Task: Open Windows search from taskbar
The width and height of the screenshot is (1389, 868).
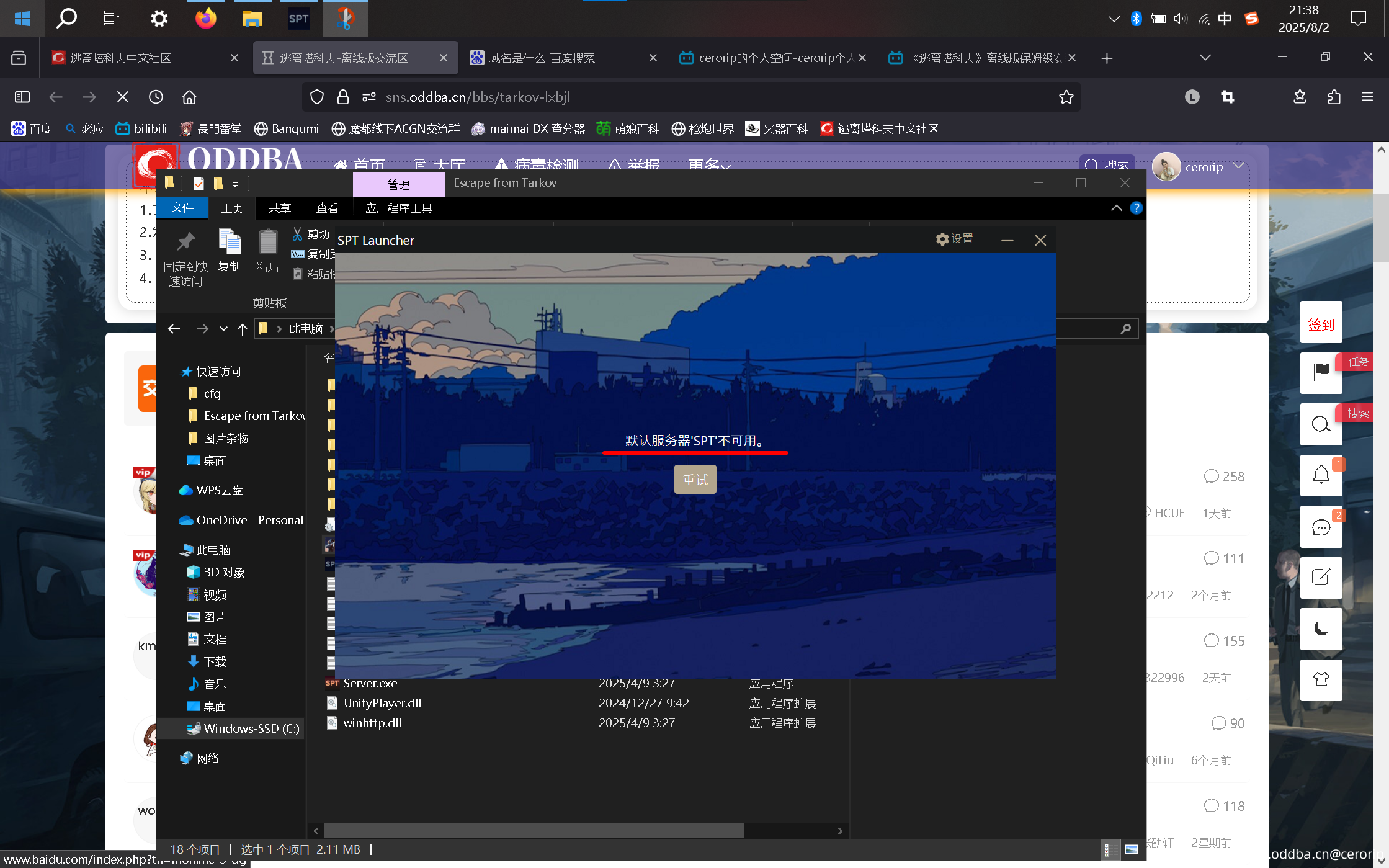Action: [66, 19]
